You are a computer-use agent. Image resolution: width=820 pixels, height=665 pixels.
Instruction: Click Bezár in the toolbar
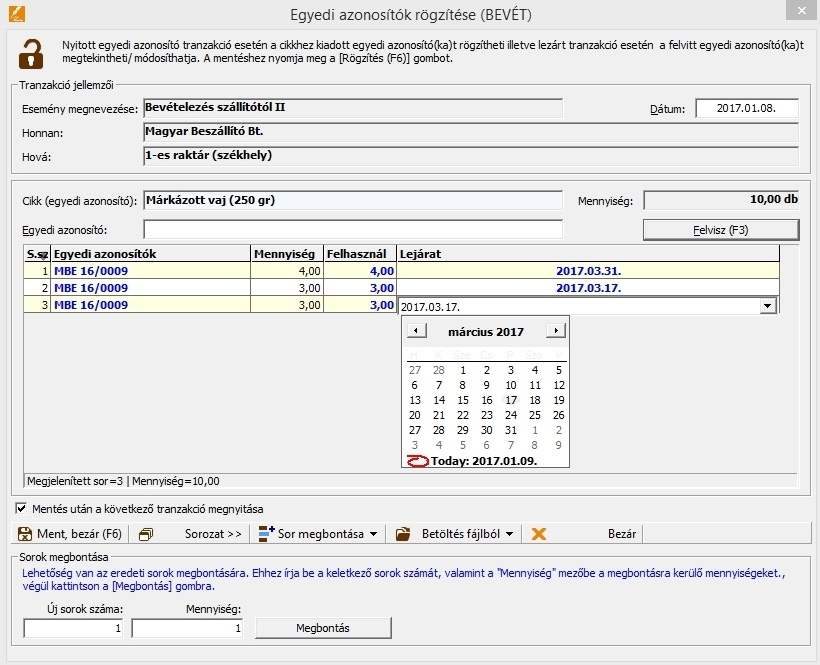click(x=622, y=534)
